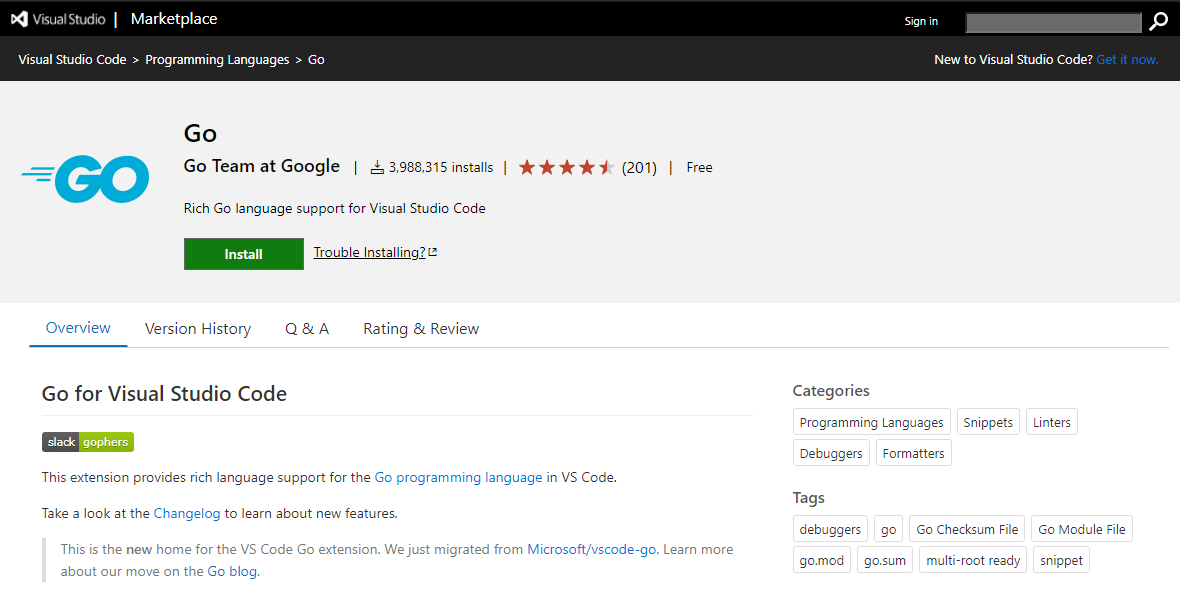Click the go.sum tag
Image resolution: width=1180 pixels, height=596 pixels.
[x=885, y=560]
